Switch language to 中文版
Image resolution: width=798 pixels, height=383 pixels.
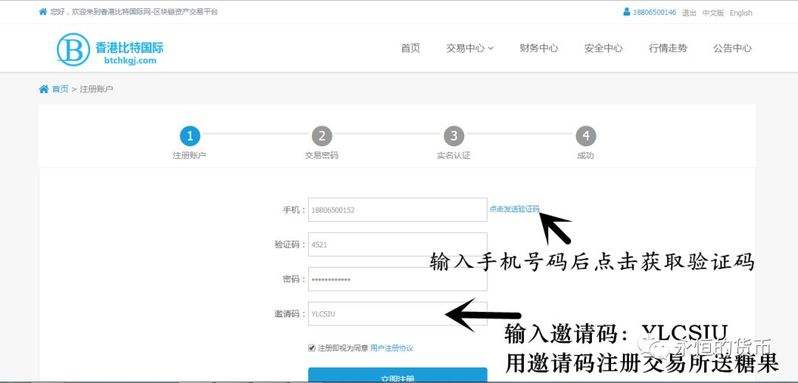(x=713, y=13)
